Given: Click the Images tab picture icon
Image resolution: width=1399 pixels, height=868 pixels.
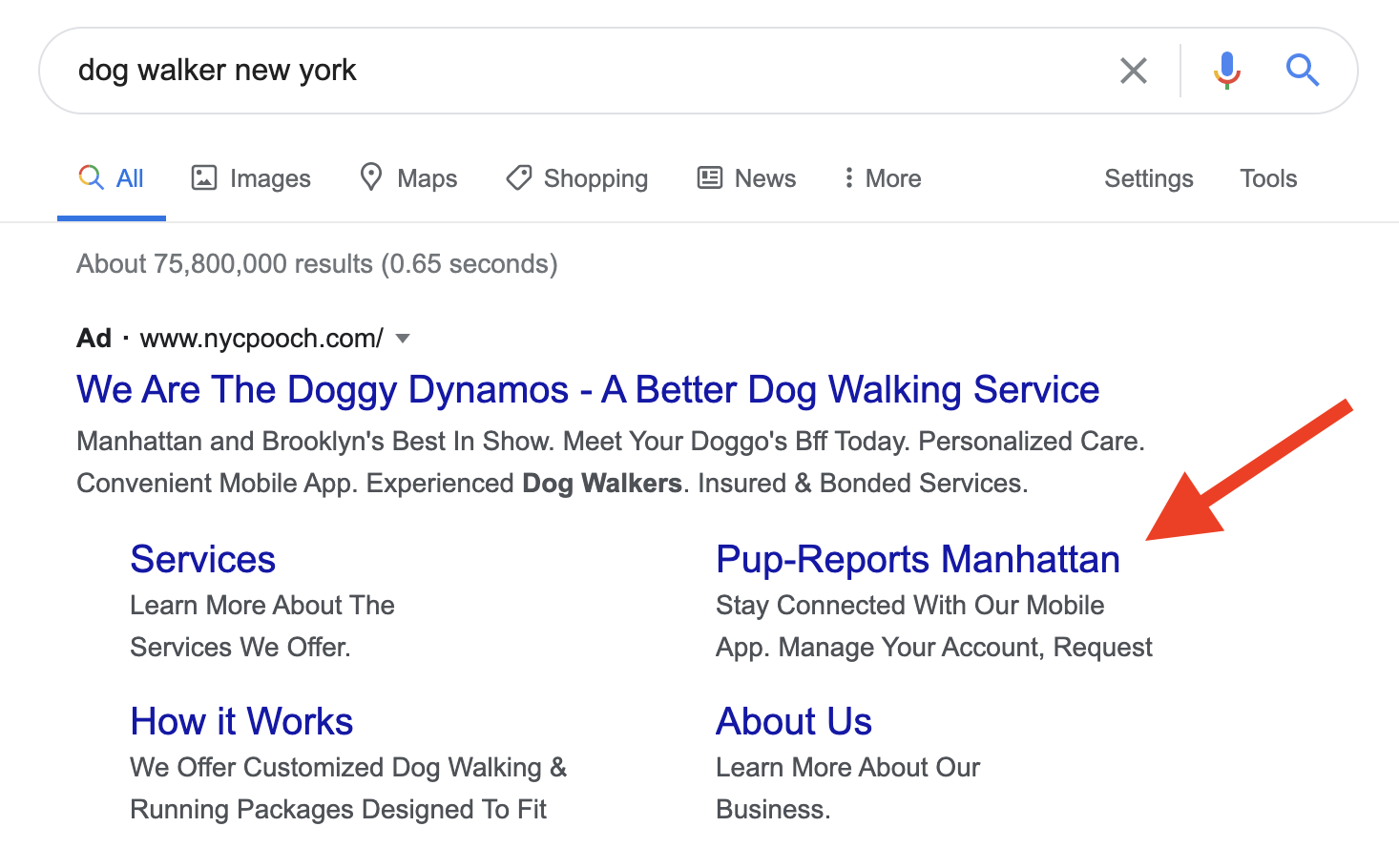Looking at the screenshot, I should 204,177.
